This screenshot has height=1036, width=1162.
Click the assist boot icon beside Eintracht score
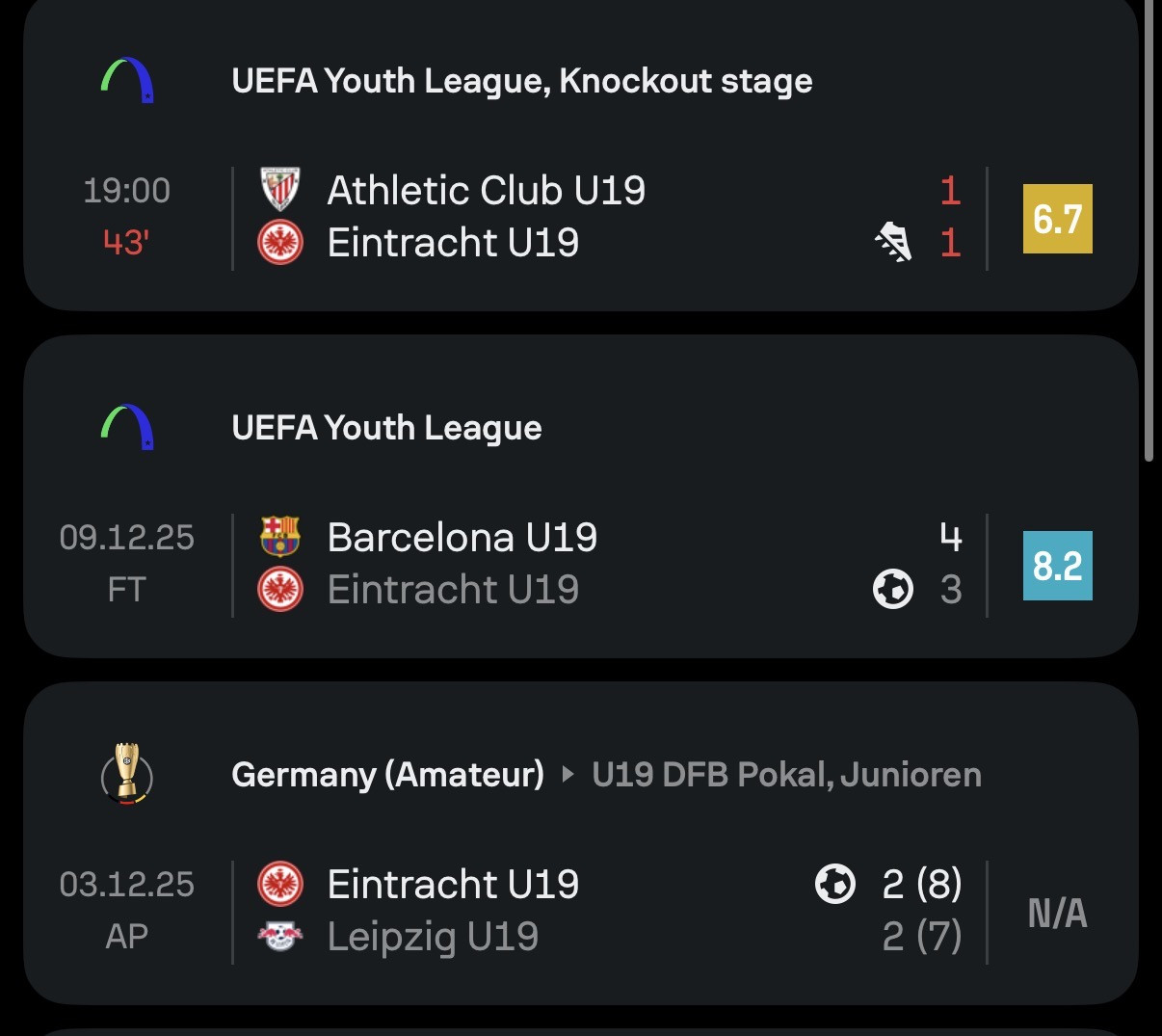[893, 242]
